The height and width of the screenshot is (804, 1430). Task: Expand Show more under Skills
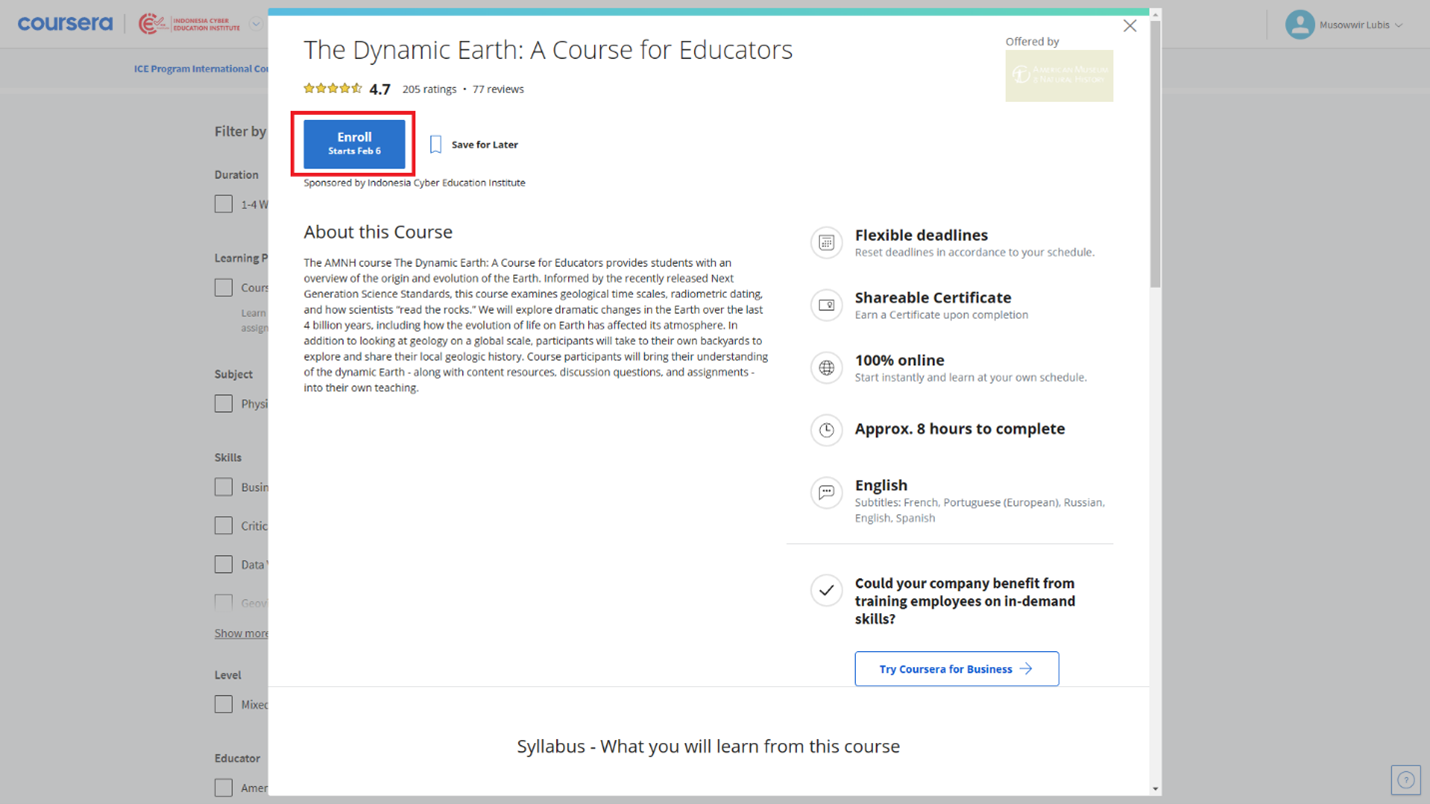pyautogui.click(x=241, y=633)
